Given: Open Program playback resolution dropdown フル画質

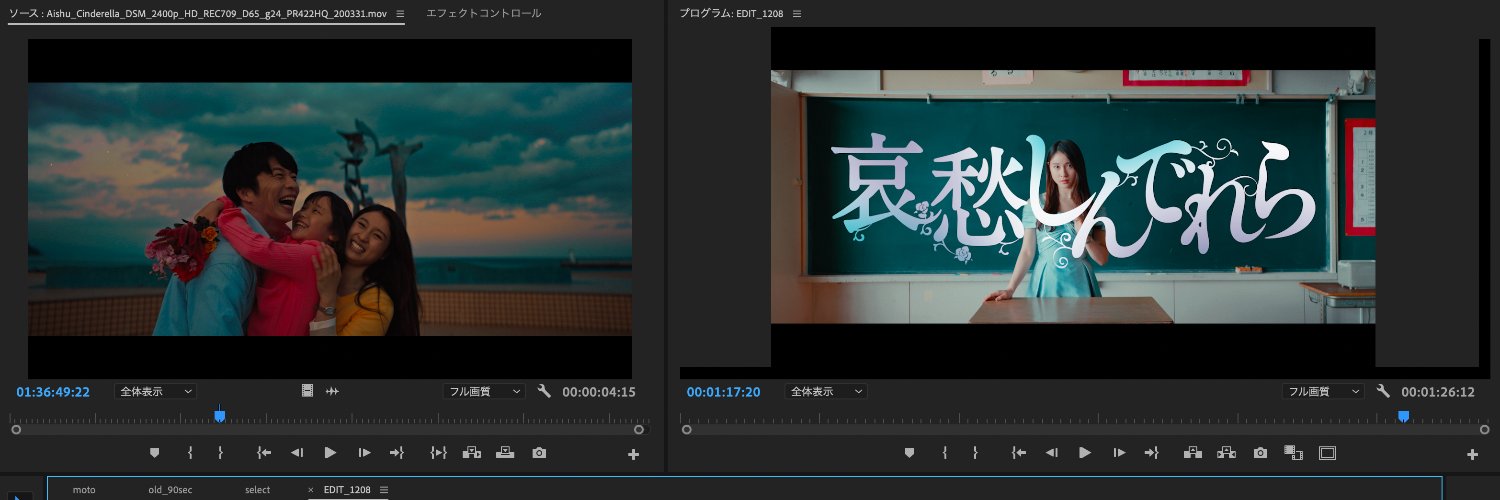Looking at the screenshot, I should [x=1323, y=391].
